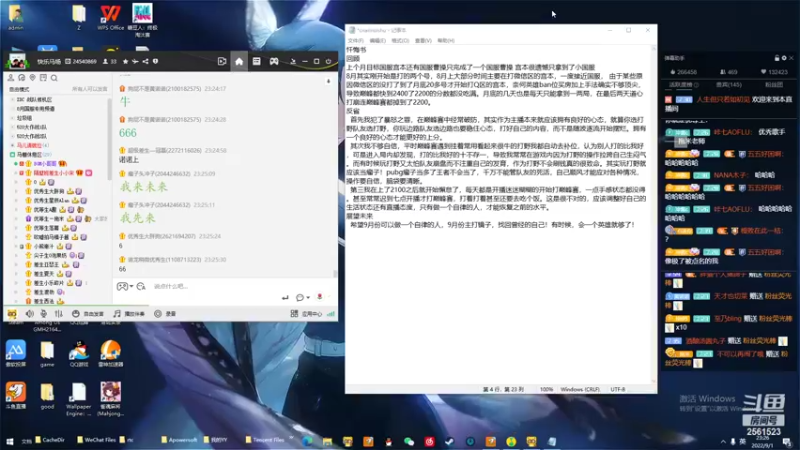Click the send enter arrow in YY chat

(x=285, y=297)
